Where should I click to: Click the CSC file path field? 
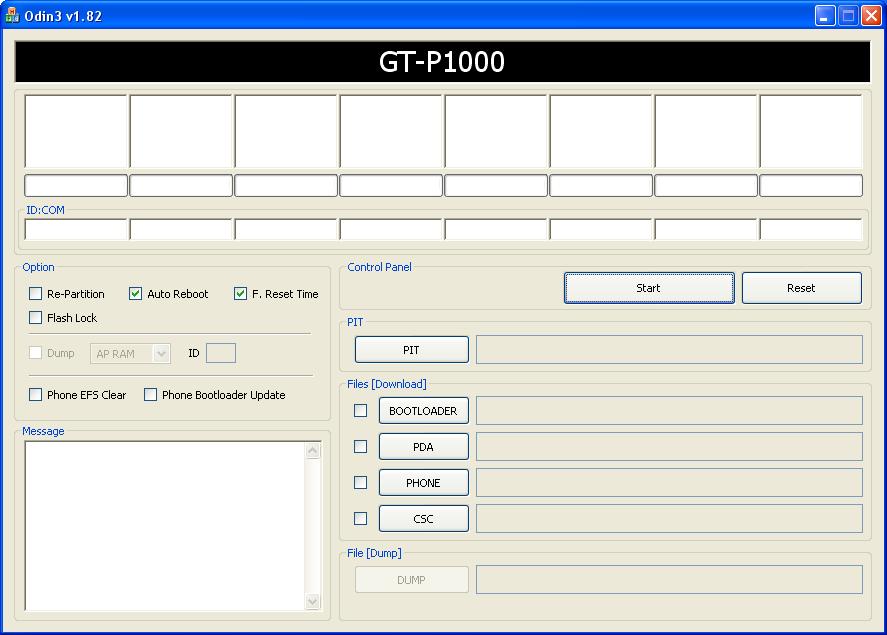click(669, 519)
